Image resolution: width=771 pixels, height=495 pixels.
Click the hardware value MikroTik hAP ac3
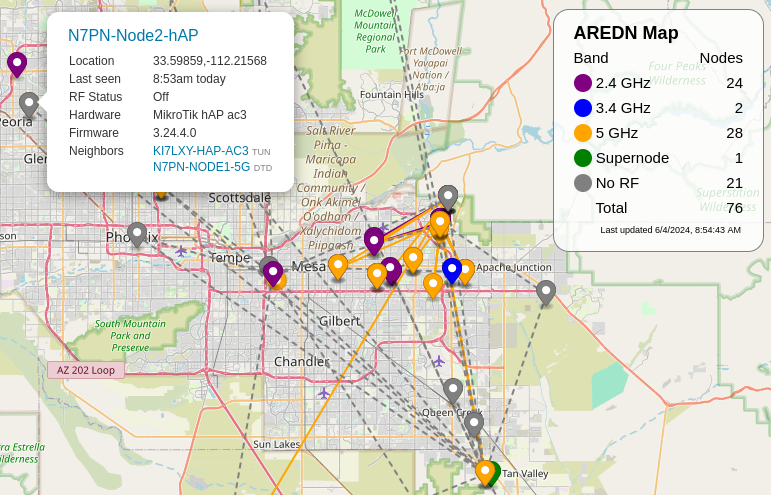200,115
